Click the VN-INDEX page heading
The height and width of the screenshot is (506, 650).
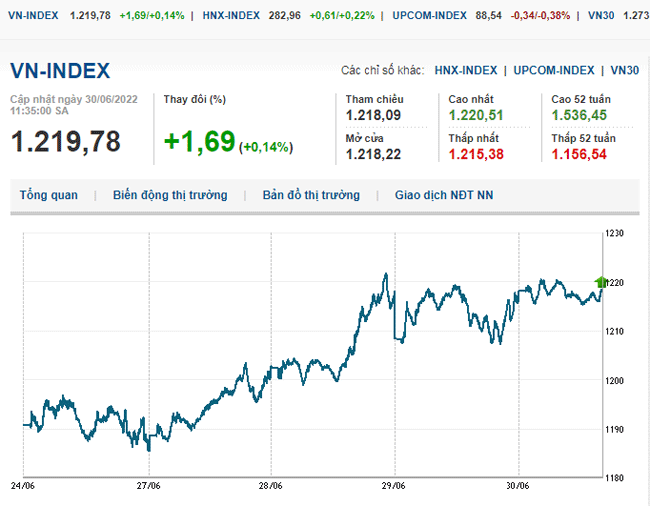[60, 70]
